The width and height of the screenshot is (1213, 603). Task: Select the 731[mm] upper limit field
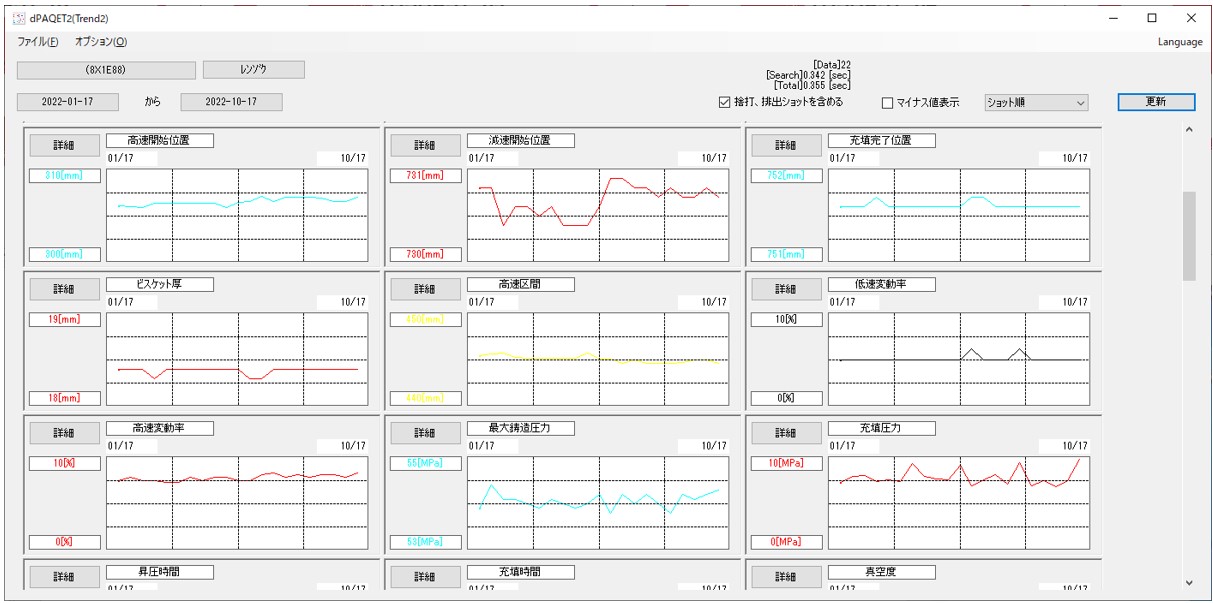point(425,176)
